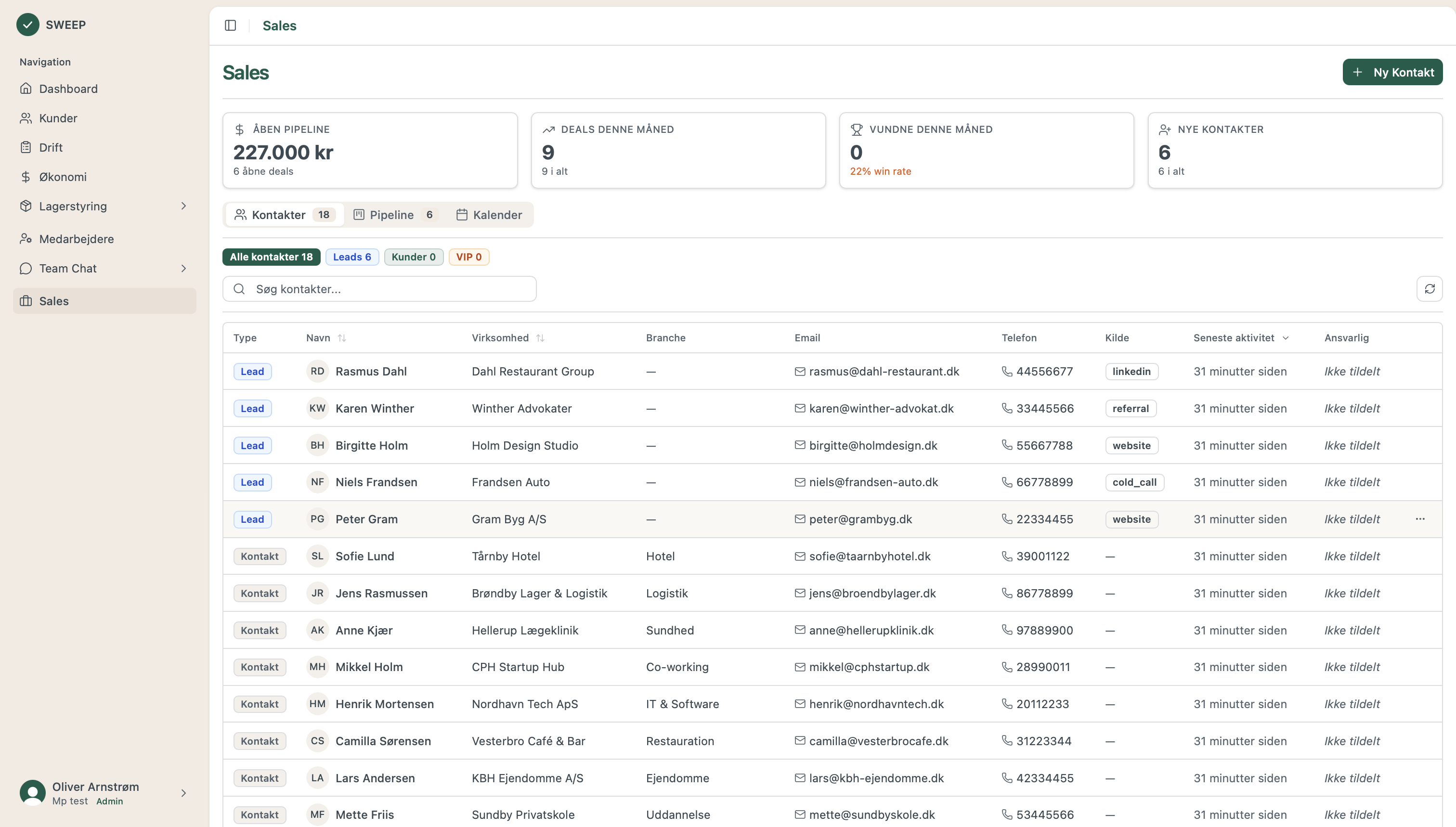
Task: Expand the Lagerstyring submenu
Action: [x=183, y=206]
